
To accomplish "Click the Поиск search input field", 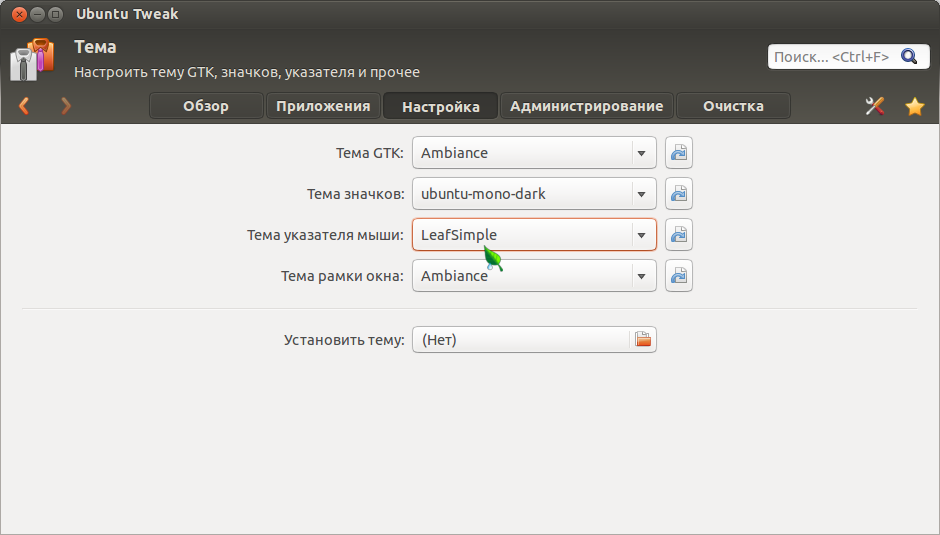I will point(848,56).
